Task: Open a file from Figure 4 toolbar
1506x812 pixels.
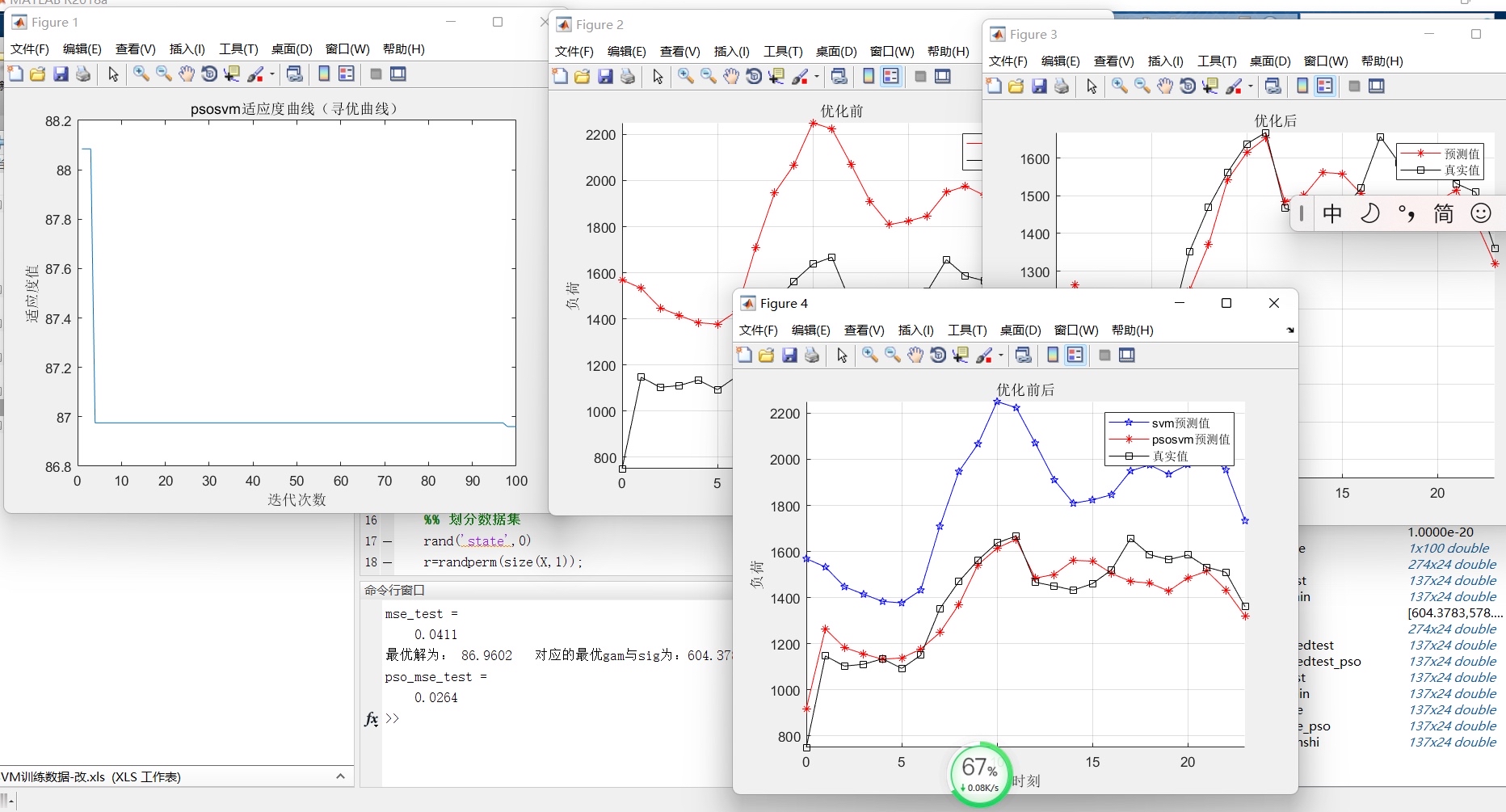Action: [x=767, y=356]
